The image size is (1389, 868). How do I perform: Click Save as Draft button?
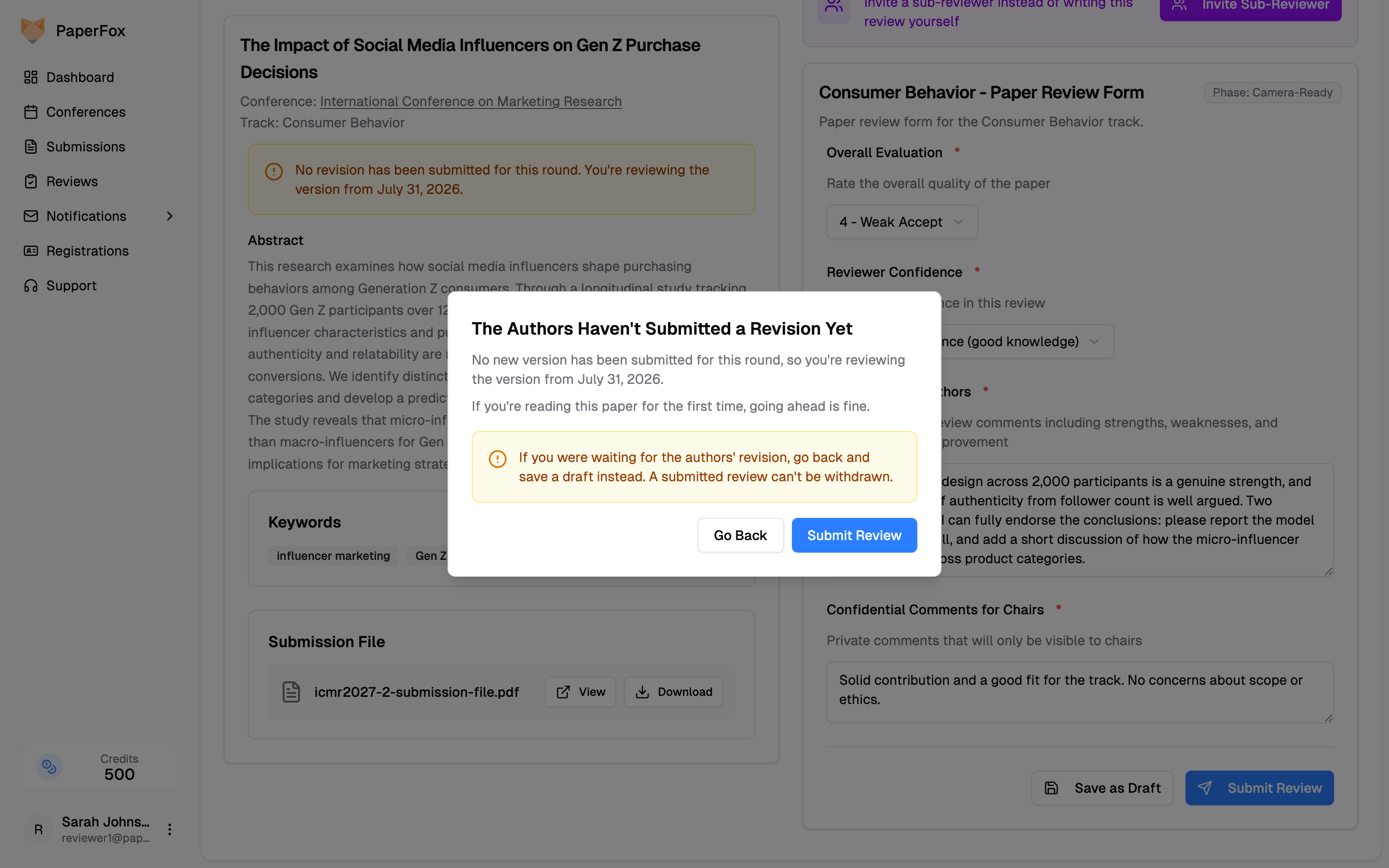1102,787
